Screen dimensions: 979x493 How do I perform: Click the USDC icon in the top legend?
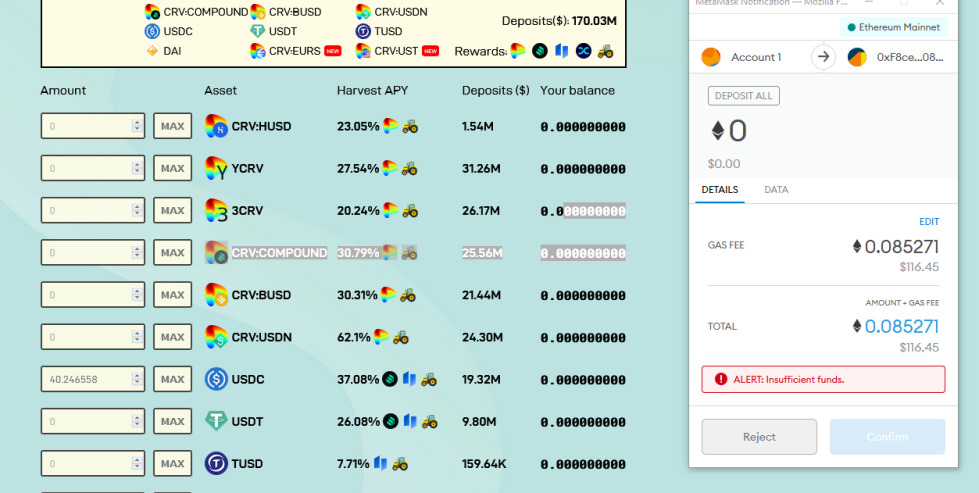(x=153, y=31)
